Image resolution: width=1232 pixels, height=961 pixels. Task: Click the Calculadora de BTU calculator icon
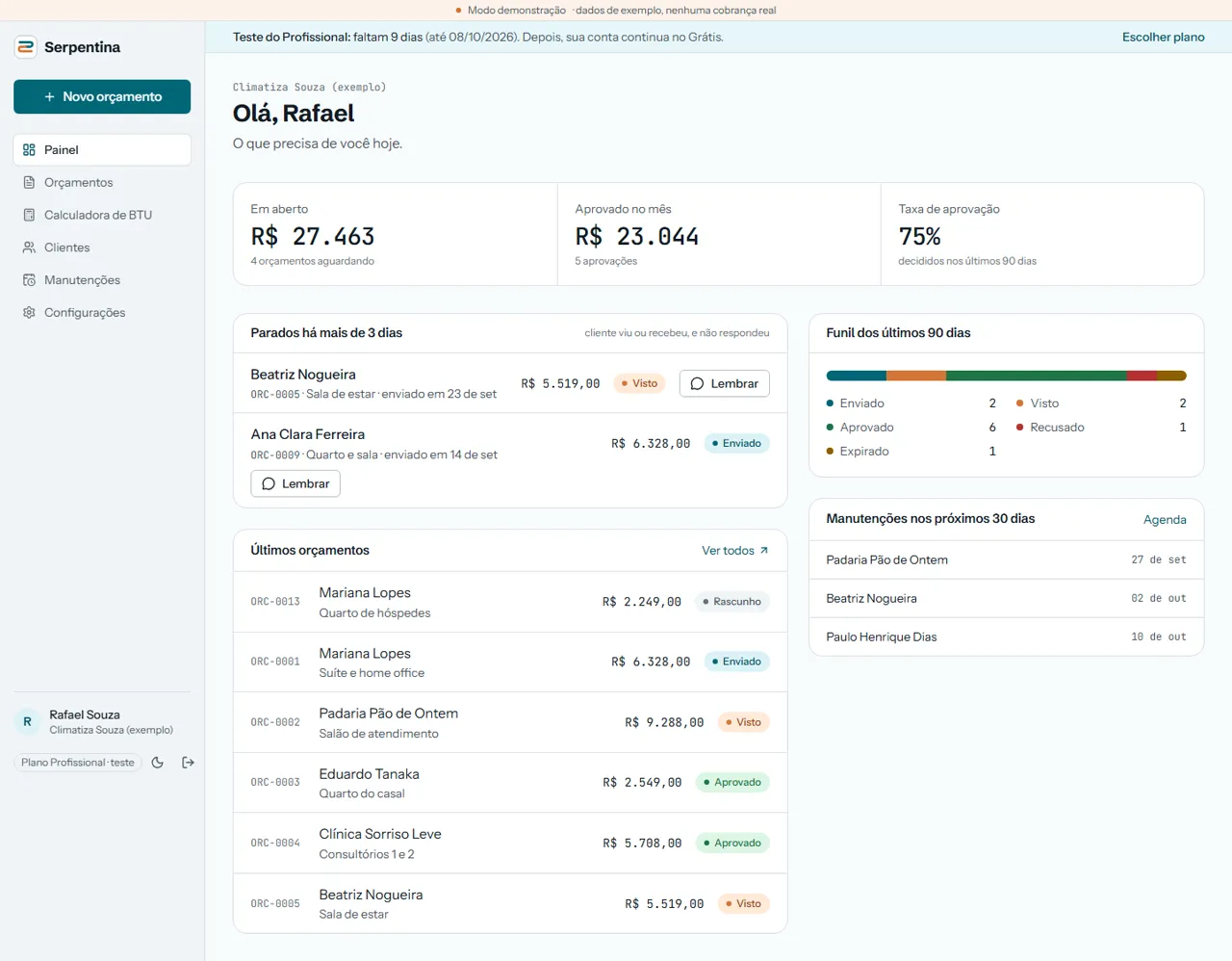29,215
